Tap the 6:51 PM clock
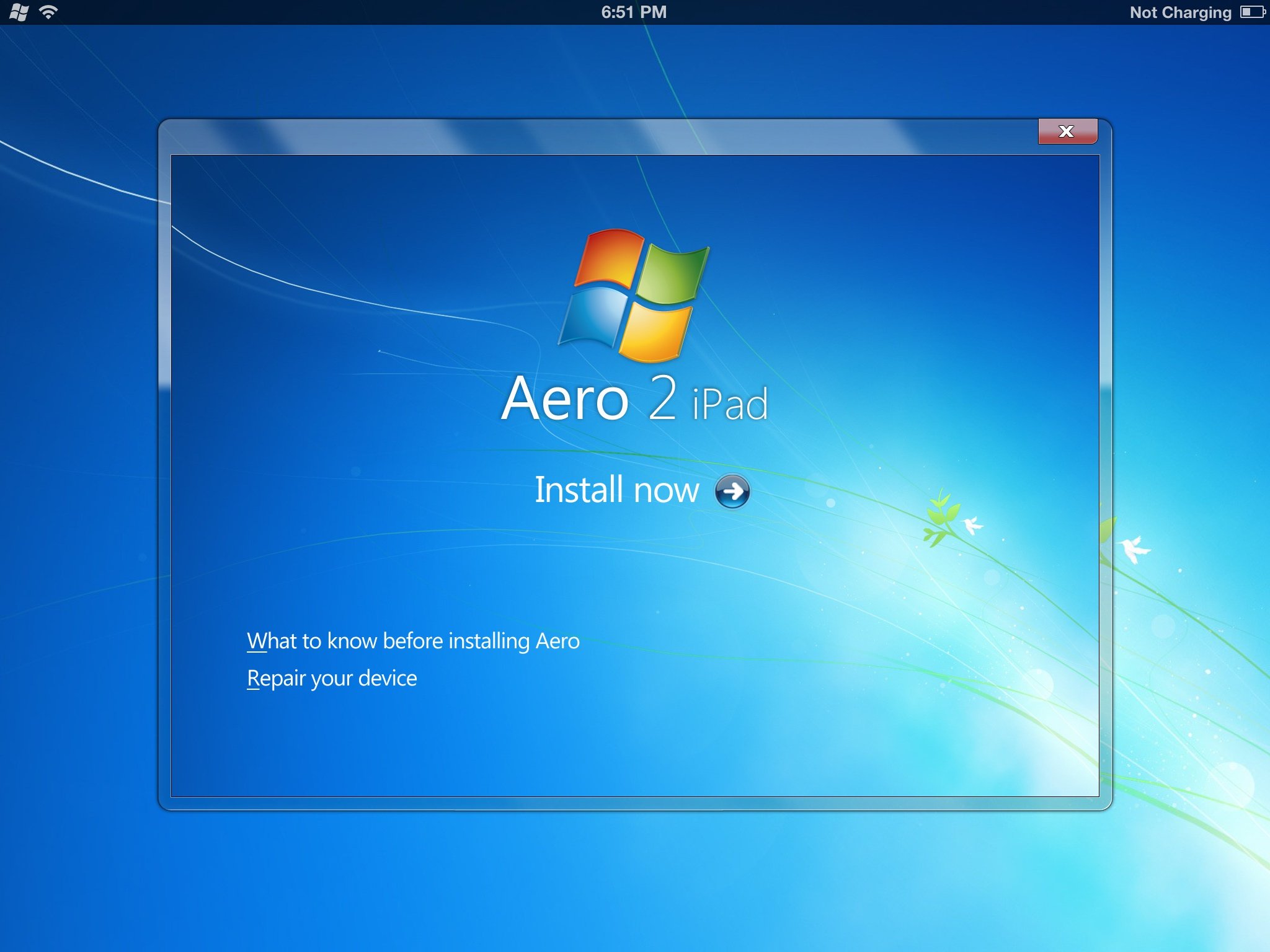Image resolution: width=1270 pixels, height=952 pixels. click(x=634, y=12)
